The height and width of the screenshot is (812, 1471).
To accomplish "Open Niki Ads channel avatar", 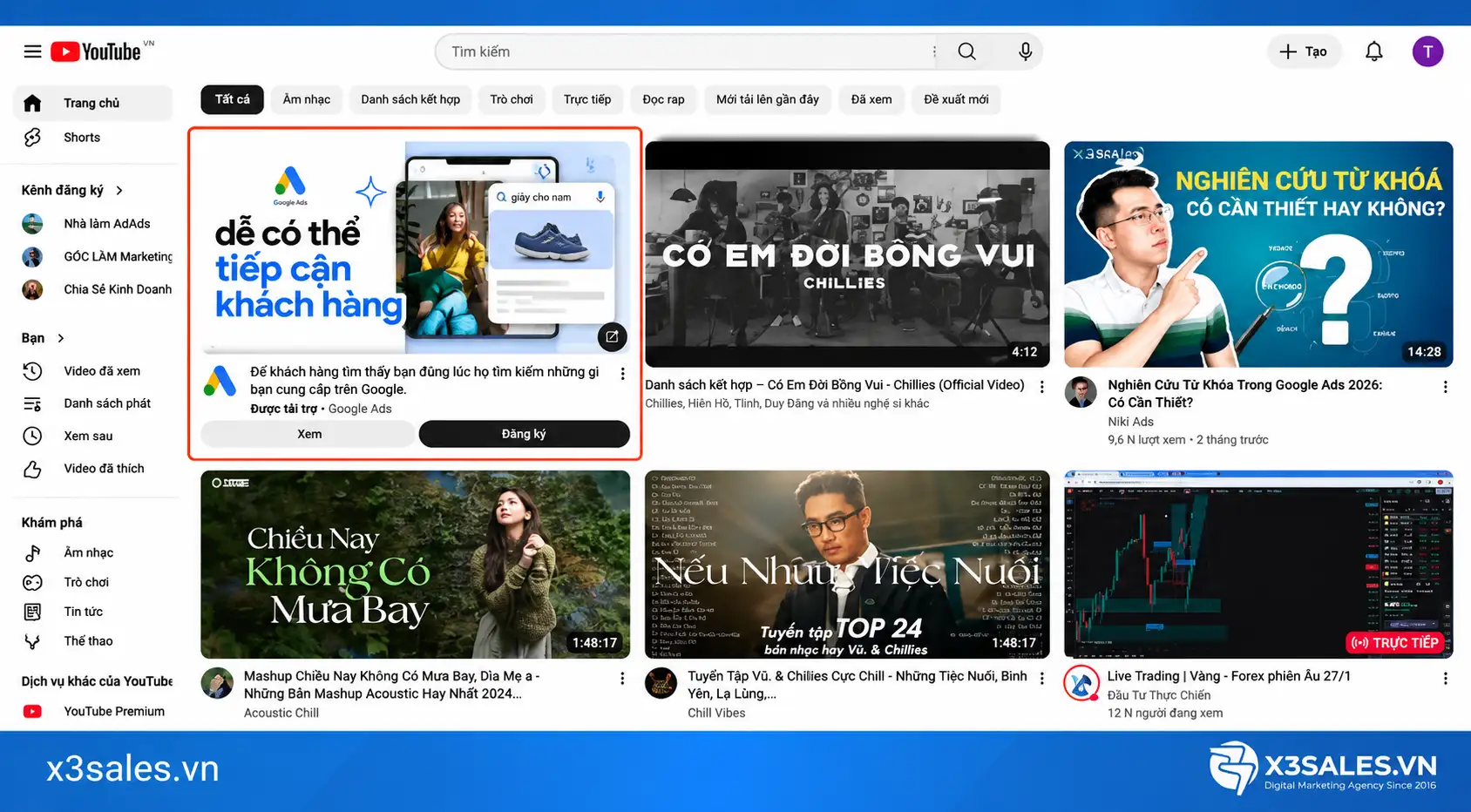I will [1081, 393].
